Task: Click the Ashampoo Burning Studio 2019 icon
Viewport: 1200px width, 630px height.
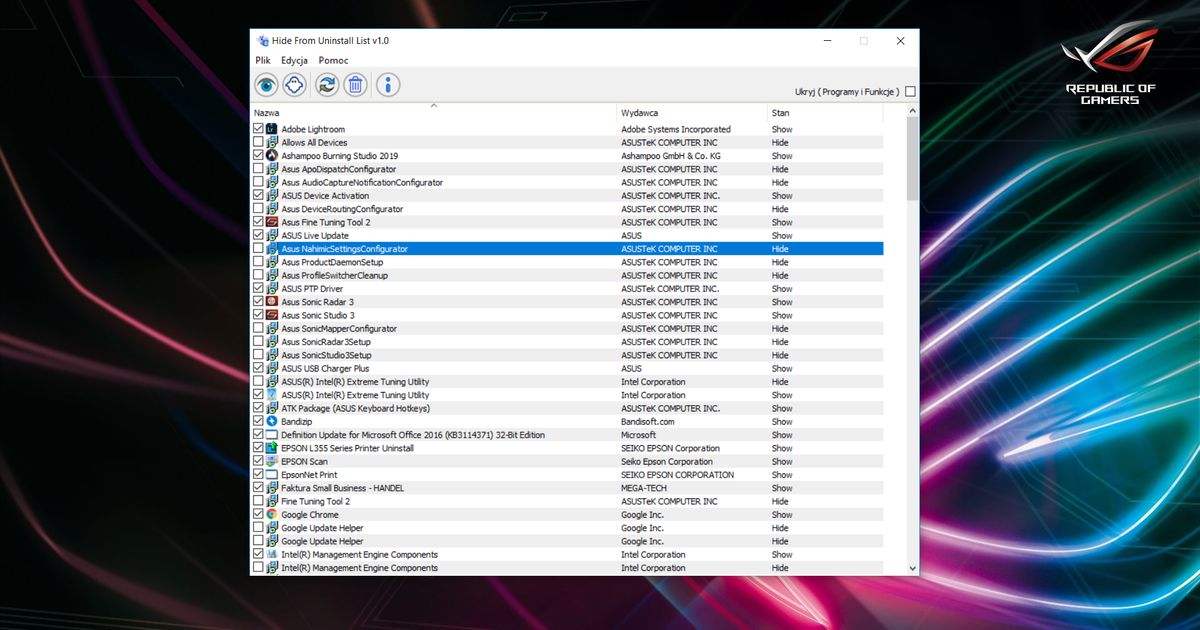Action: click(x=272, y=156)
